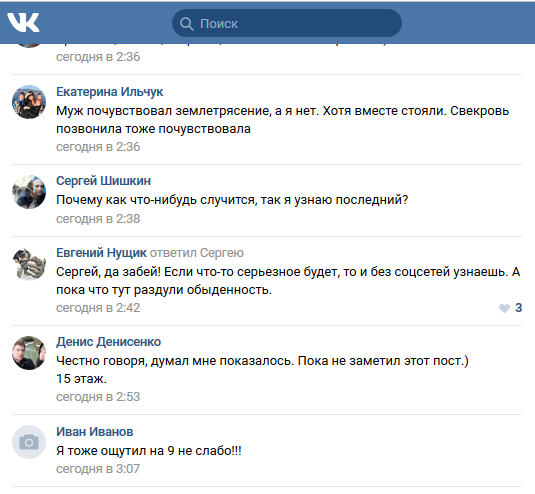
Task: Focus the Поиск search field
Action: coord(287,23)
